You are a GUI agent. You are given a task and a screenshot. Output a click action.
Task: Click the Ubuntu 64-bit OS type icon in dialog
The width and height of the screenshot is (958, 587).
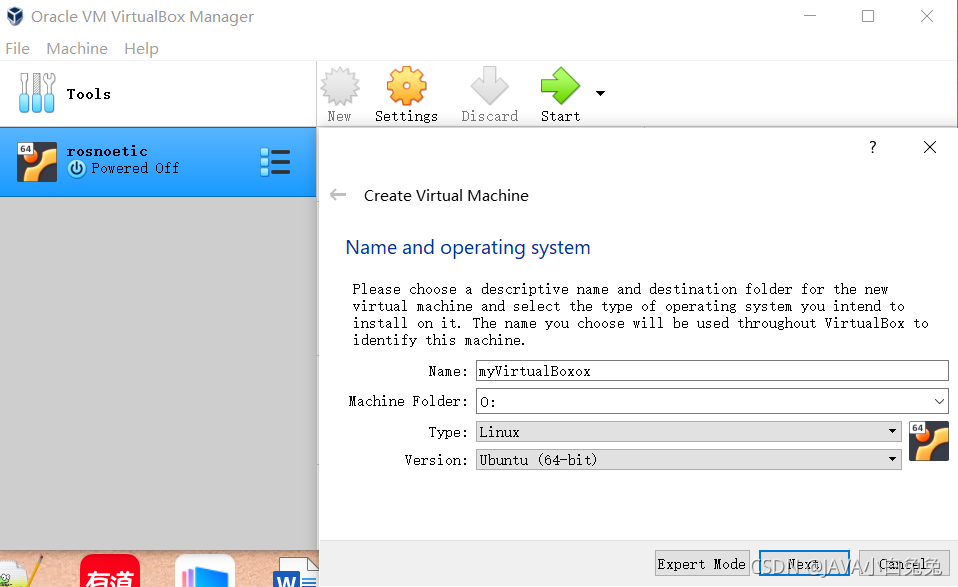[x=929, y=441]
